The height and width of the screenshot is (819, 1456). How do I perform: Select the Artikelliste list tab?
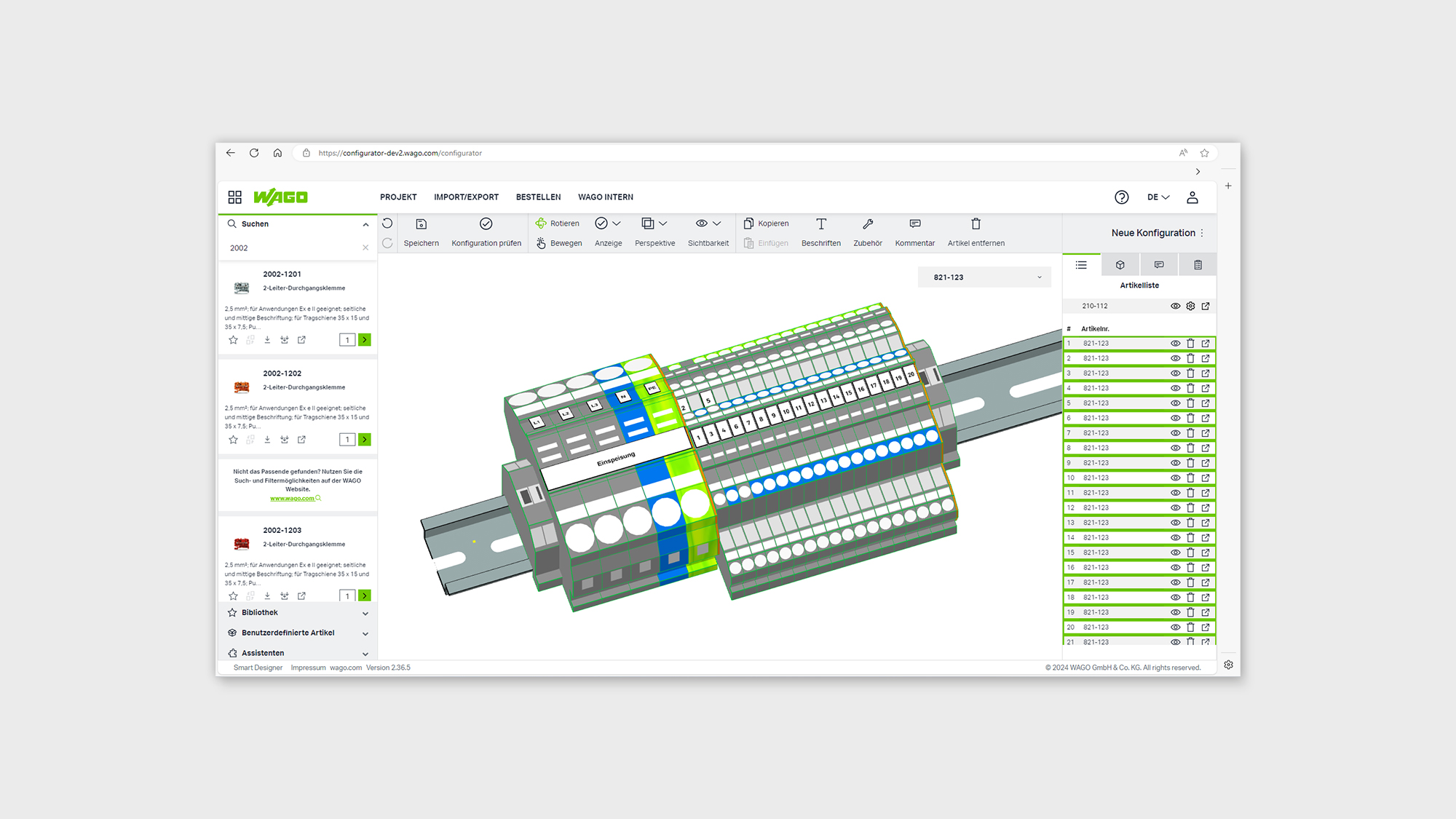(x=1081, y=265)
